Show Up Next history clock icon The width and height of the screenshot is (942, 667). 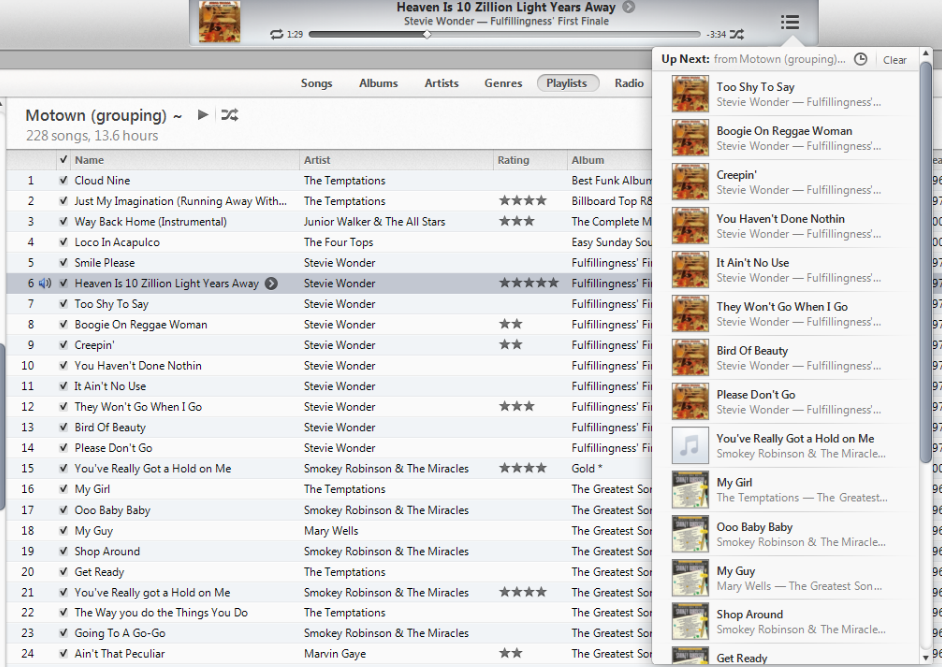[861, 59]
